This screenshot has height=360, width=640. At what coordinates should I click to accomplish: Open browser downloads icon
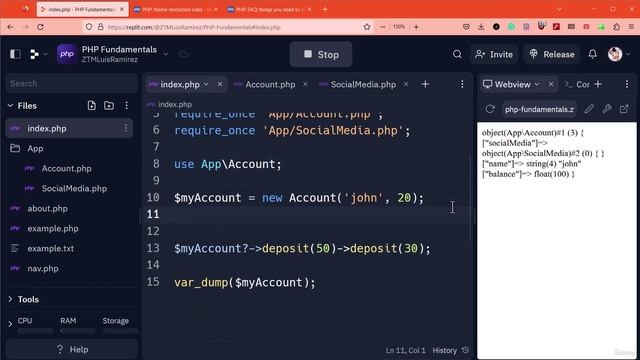[481, 27]
